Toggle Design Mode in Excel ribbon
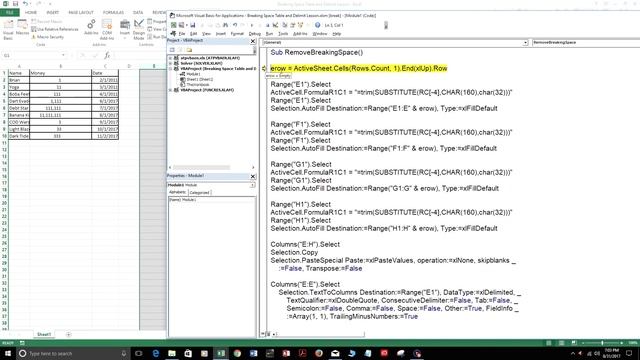Image resolution: width=640 pixels, height=360 pixels. click(139, 29)
